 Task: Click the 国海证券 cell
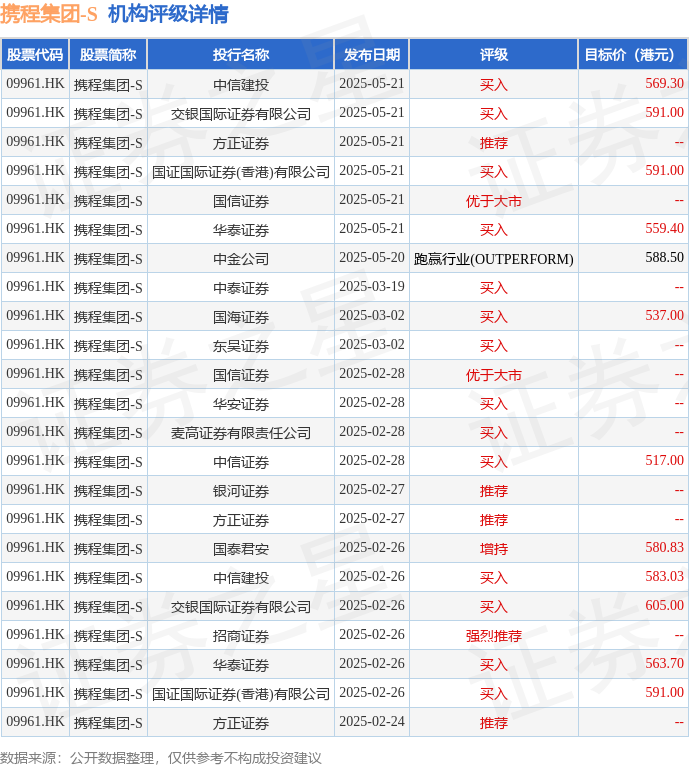(241, 317)
